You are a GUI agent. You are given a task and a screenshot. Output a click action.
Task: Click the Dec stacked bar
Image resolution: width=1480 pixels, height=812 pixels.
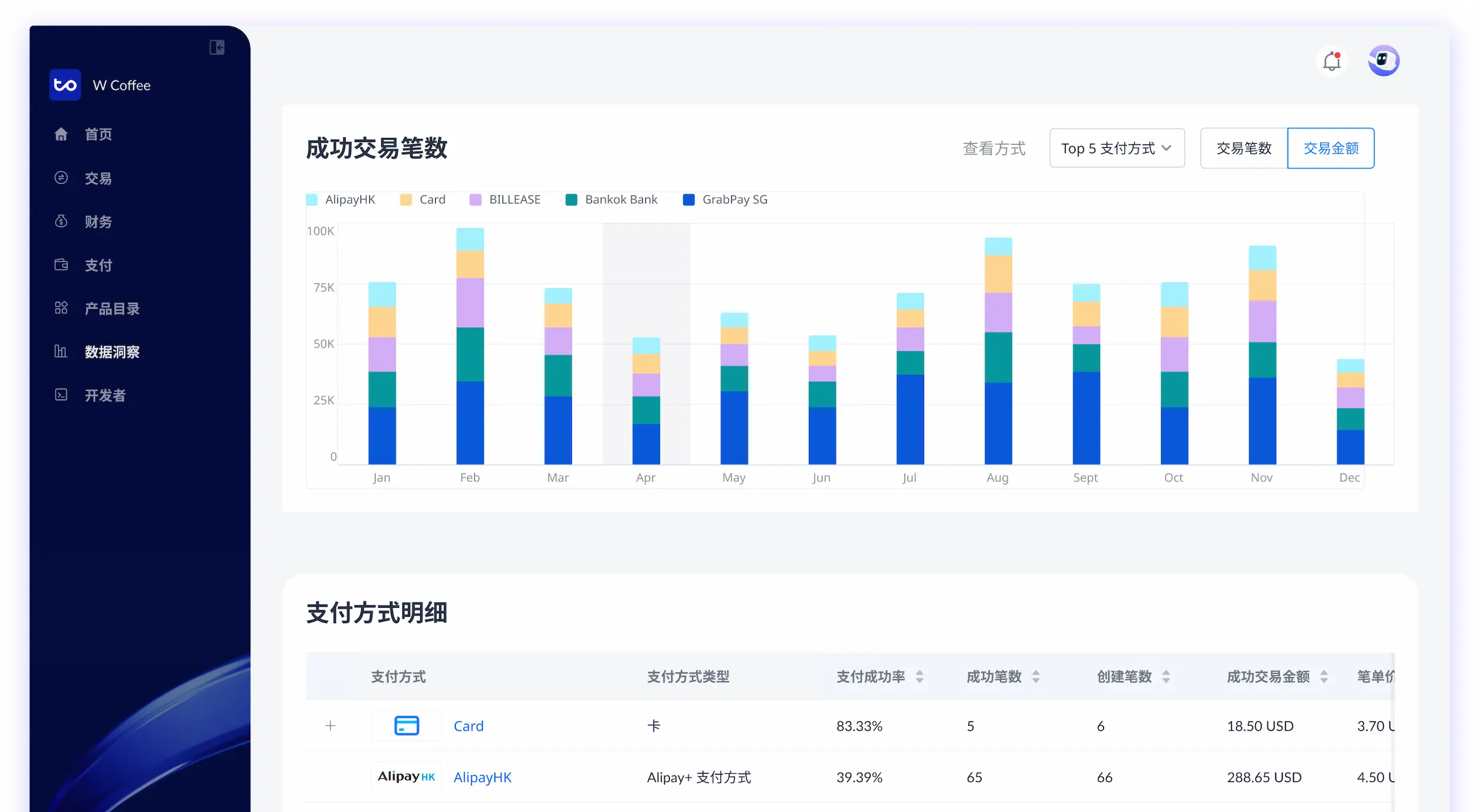(1350, 411)
